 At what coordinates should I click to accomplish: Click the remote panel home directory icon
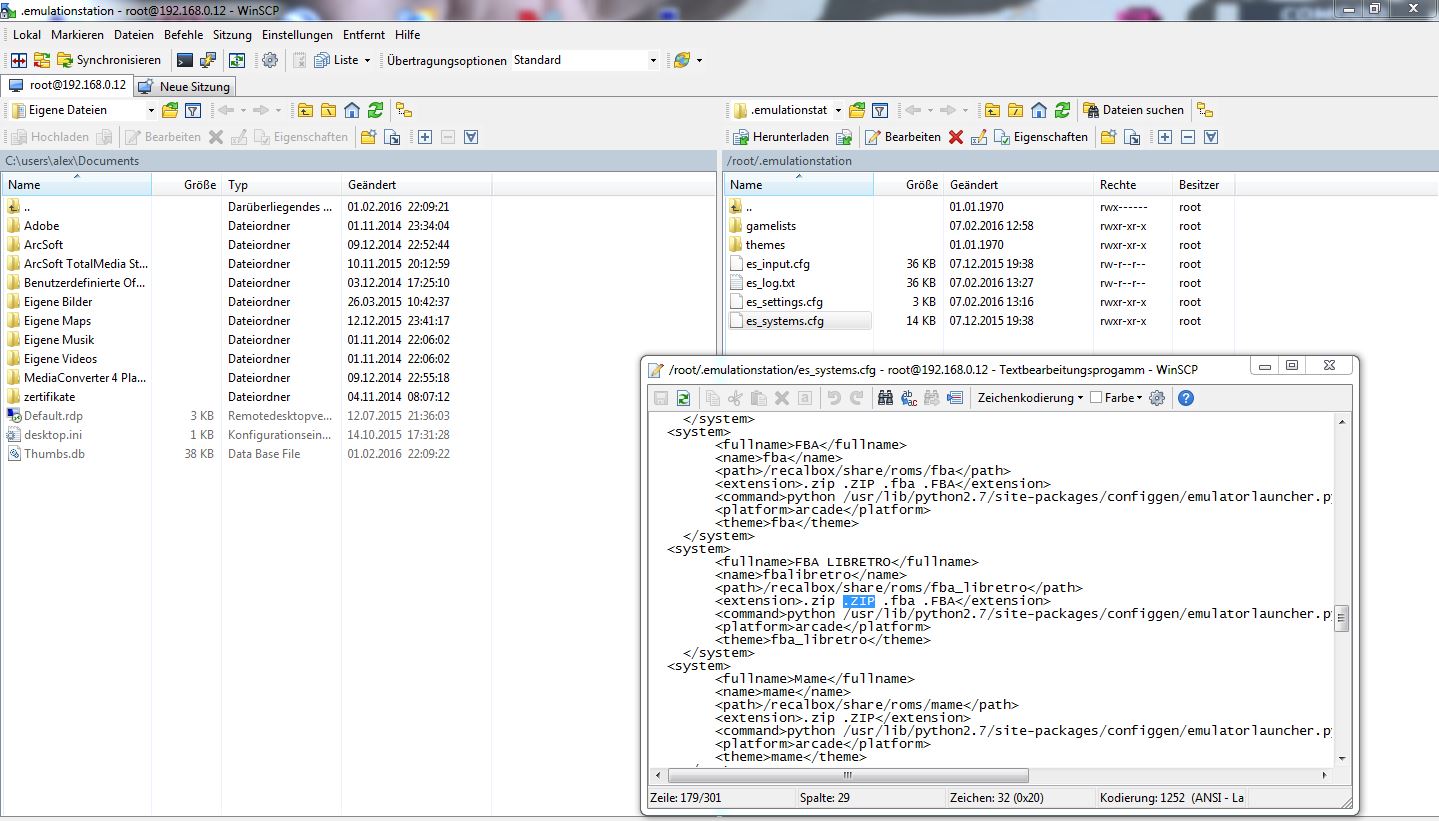point(1039,110)
